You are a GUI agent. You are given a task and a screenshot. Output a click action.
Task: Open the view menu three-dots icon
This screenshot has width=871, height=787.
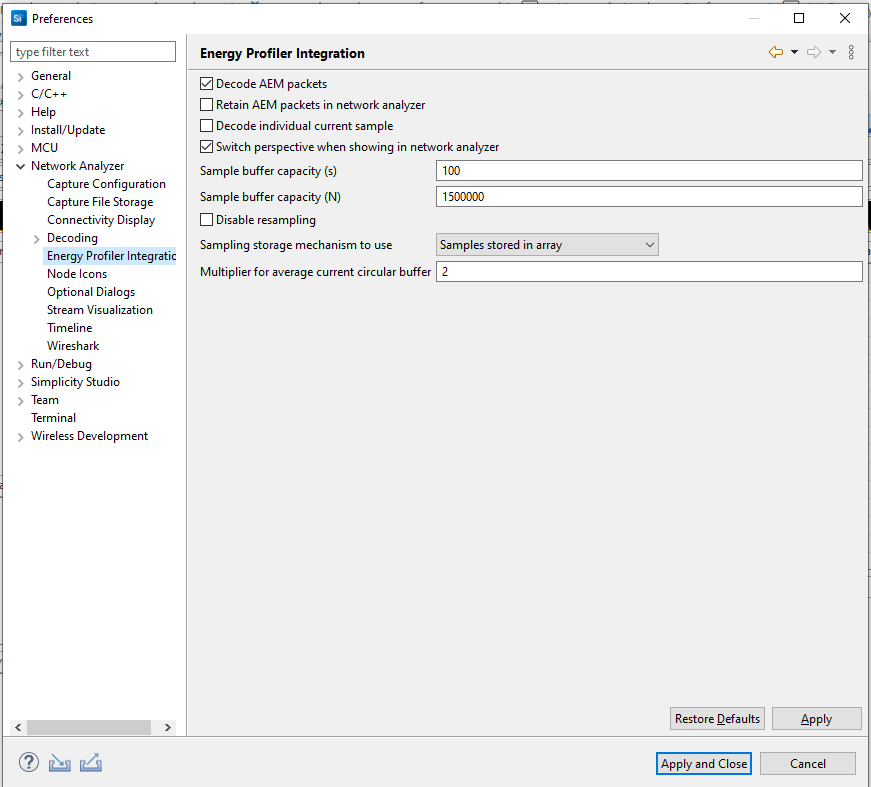coord(851,52)
